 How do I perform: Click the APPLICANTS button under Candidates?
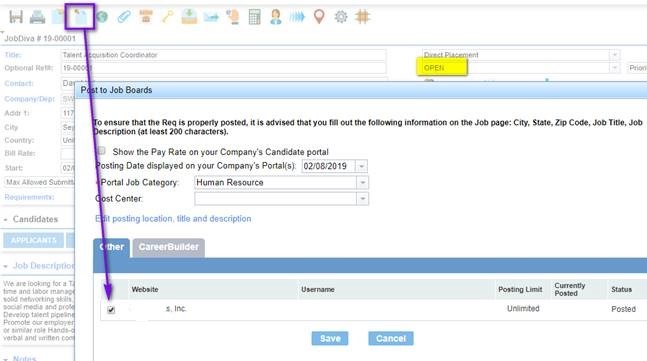point(33,240)
